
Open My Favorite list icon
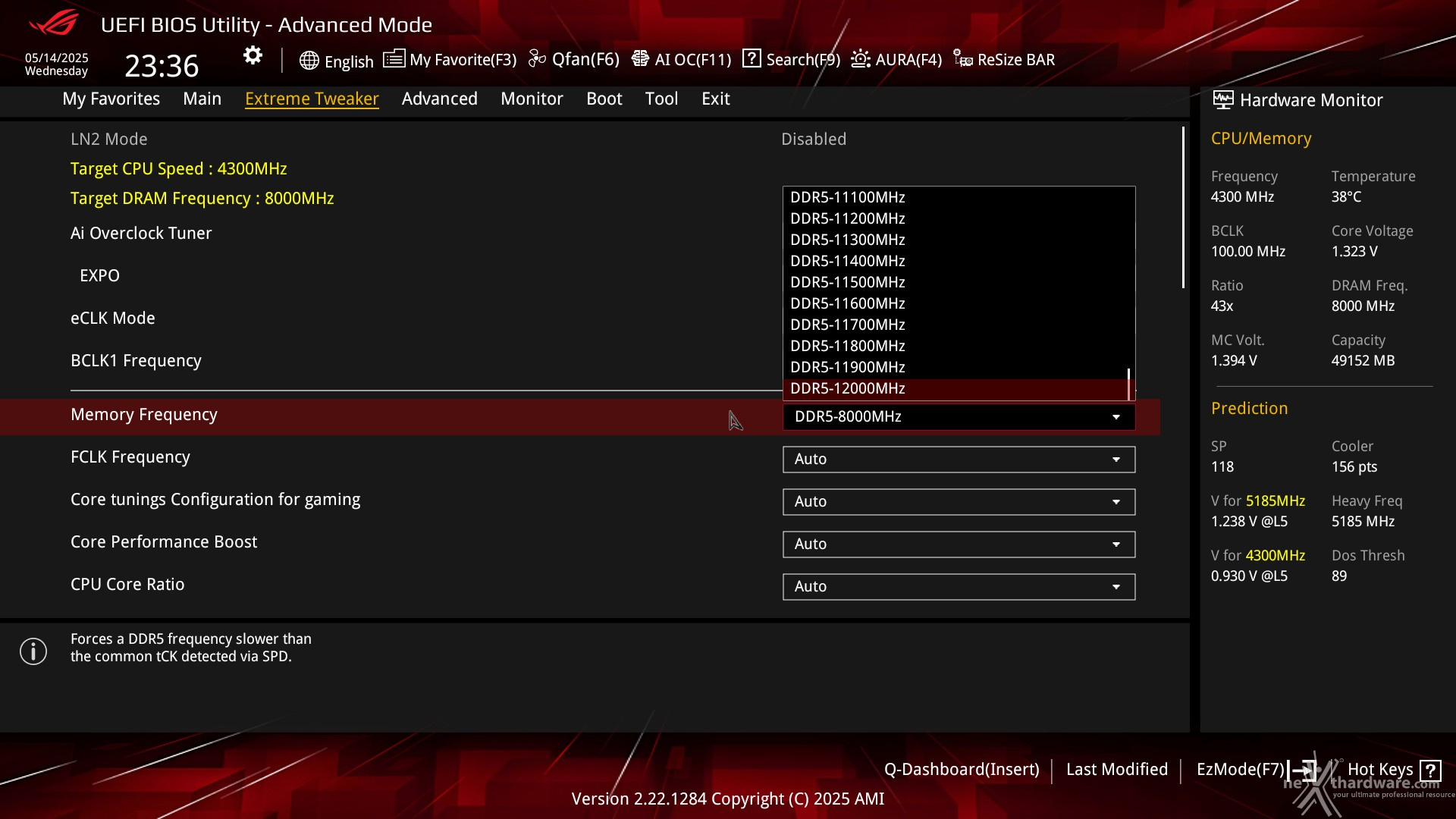[x=394, y=58]
